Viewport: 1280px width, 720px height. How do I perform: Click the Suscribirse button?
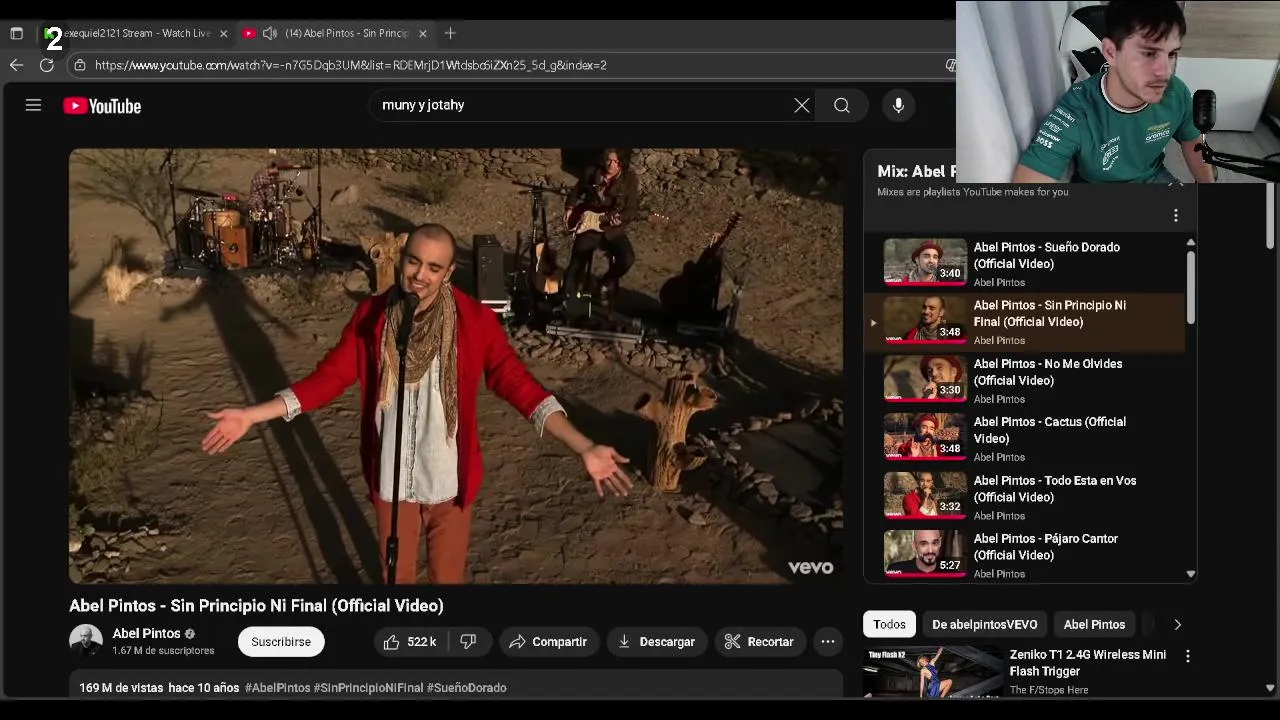pyautogui.click(x=281, y=642)
